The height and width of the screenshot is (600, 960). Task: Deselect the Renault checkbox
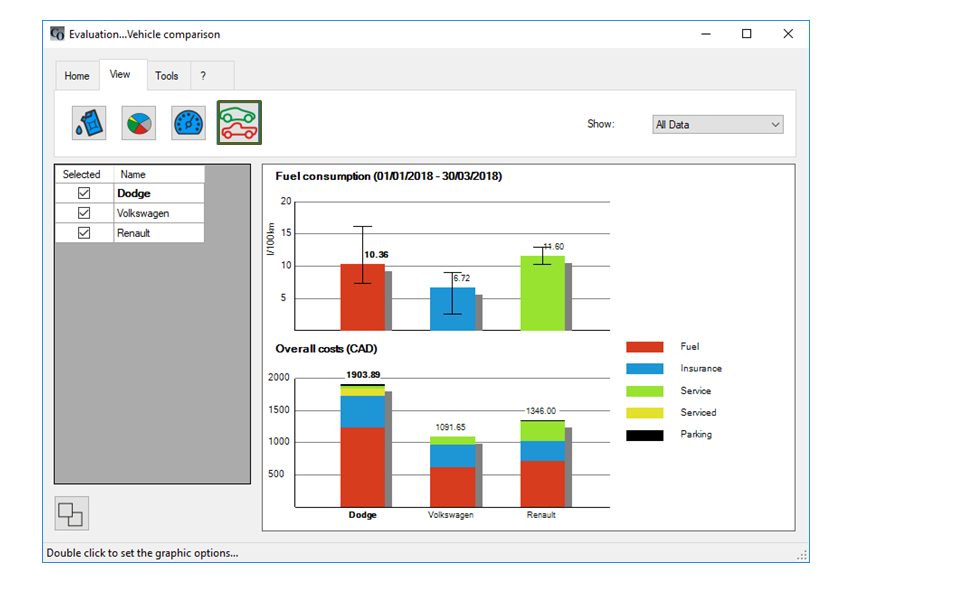click(84, 233)
